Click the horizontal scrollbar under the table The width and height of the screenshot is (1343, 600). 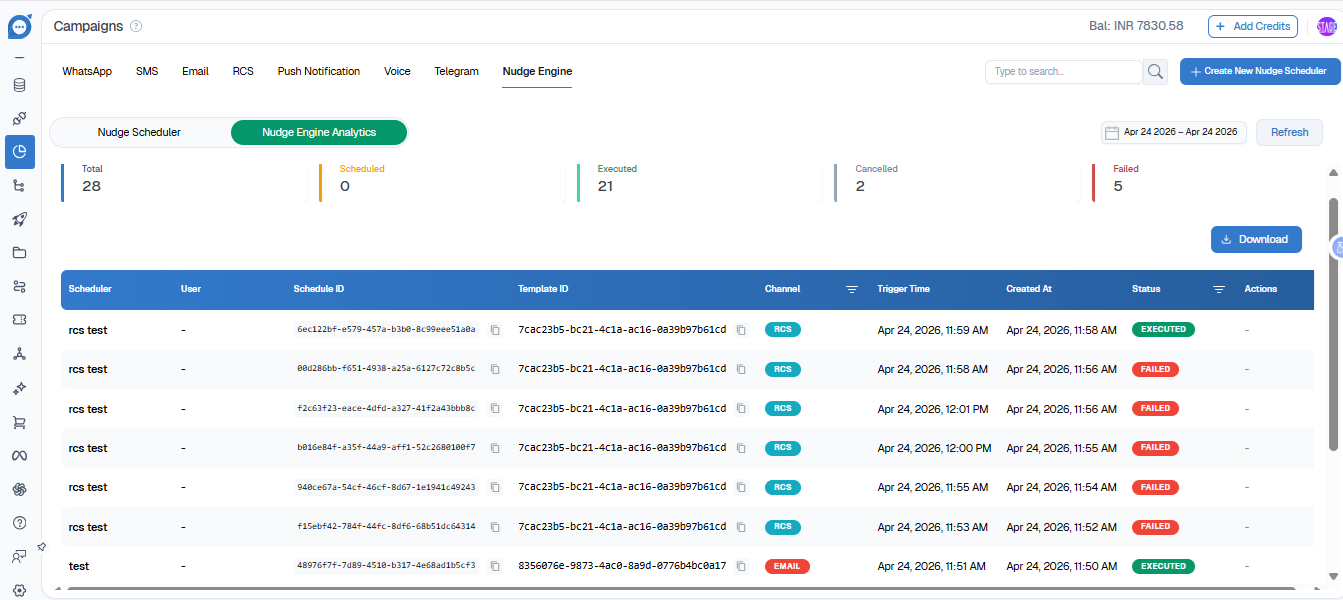pos(680,590)
